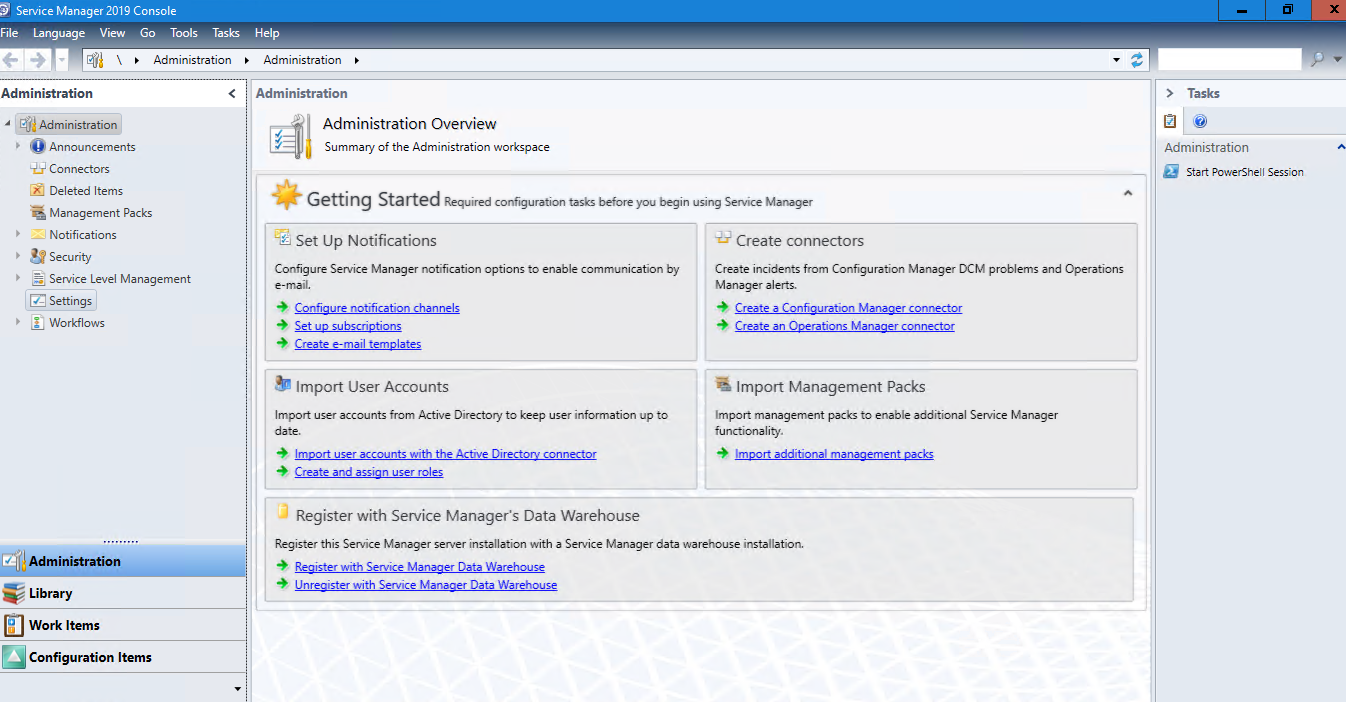Click the Set up subscriptions link
The image size is (1346, 702).
pyautogui.click(x=347, y=325)
